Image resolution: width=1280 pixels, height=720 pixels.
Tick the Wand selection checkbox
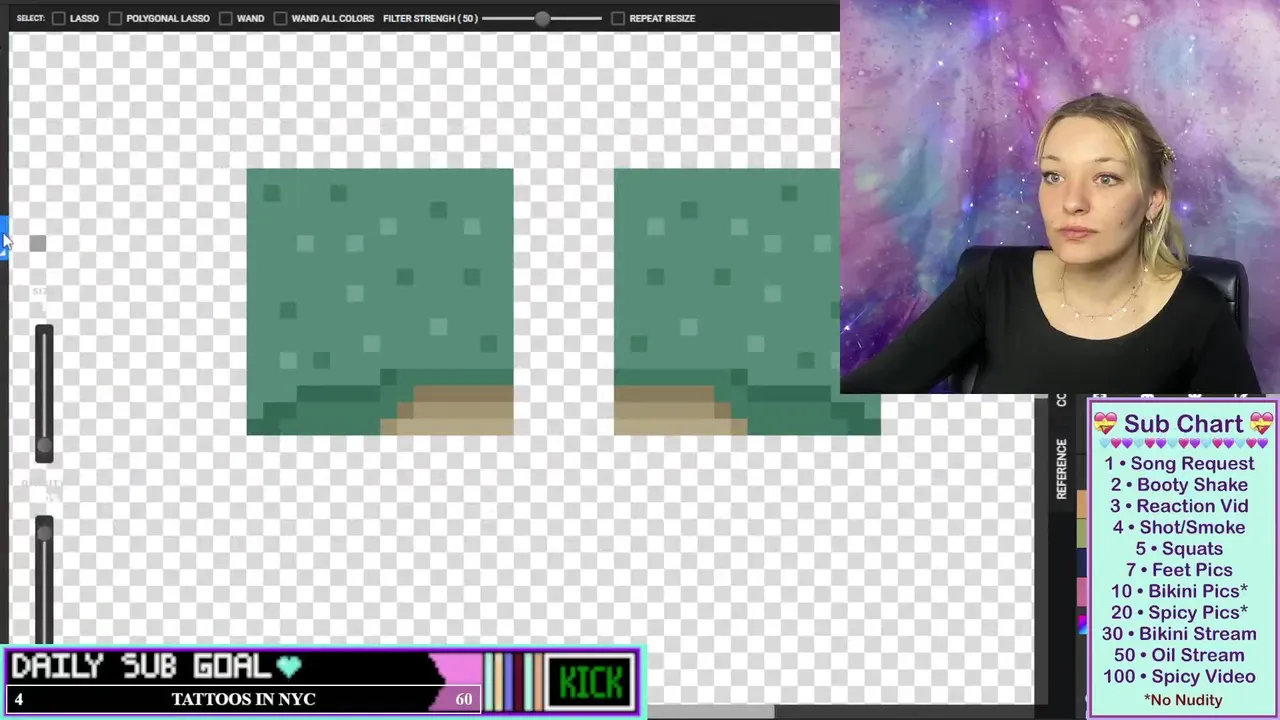(x=226, y=18)
